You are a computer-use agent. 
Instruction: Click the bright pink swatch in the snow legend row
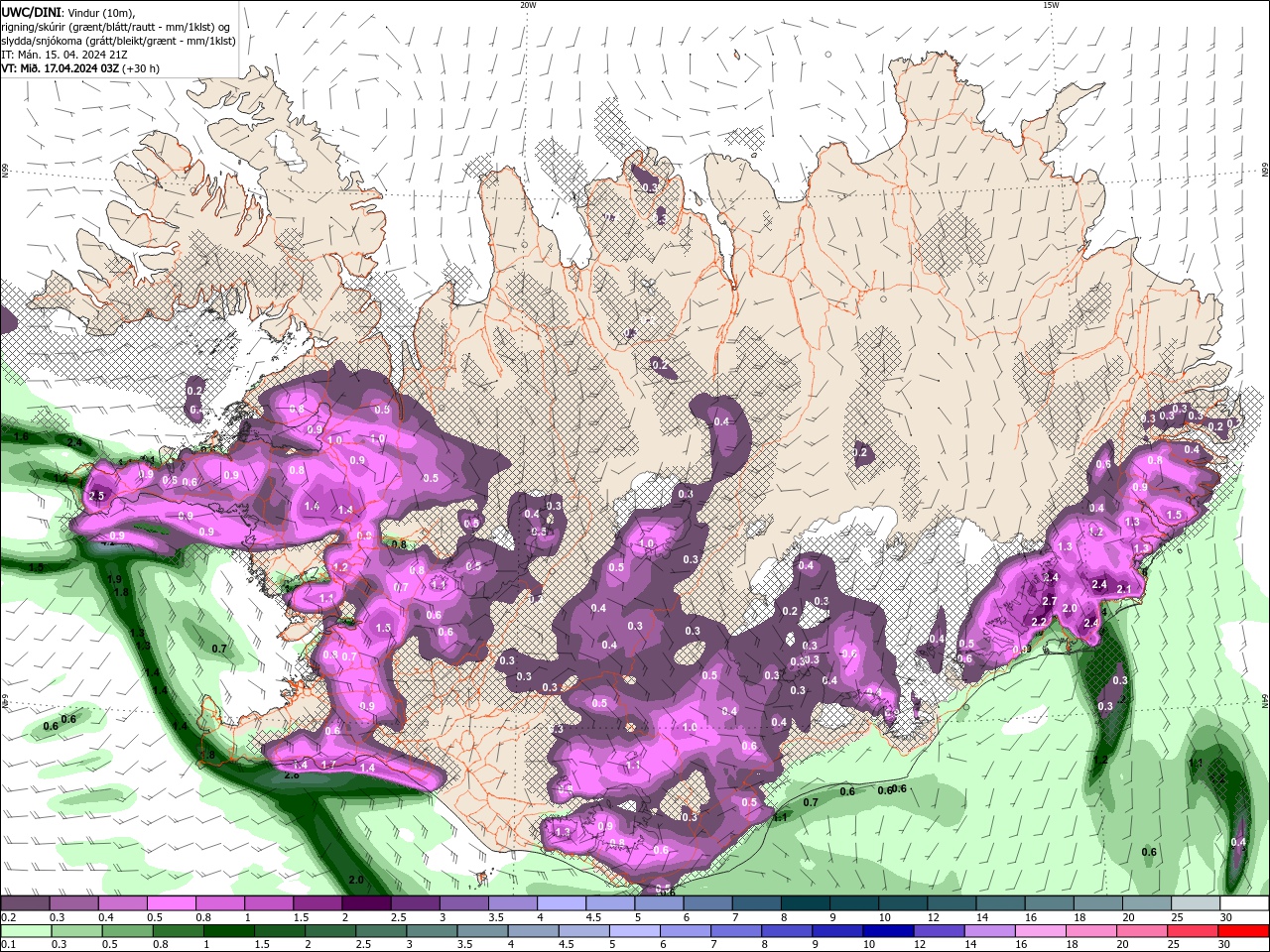[x=171, y=903]
